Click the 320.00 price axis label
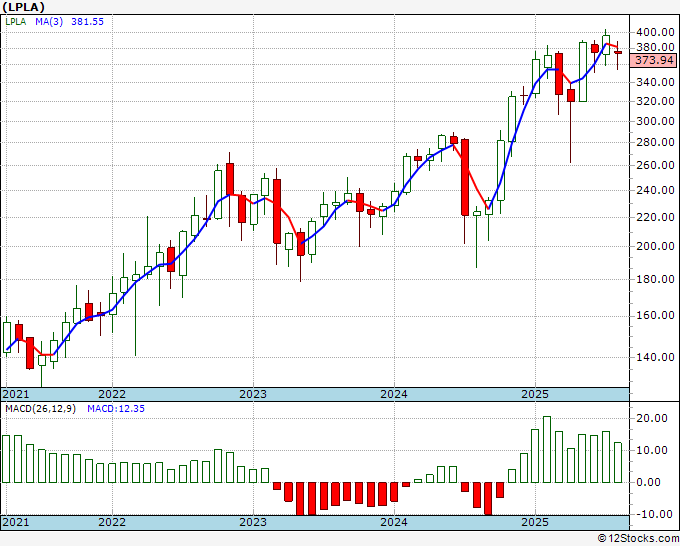The height and width of the screenshot is (546, 680). coord(655,101)
